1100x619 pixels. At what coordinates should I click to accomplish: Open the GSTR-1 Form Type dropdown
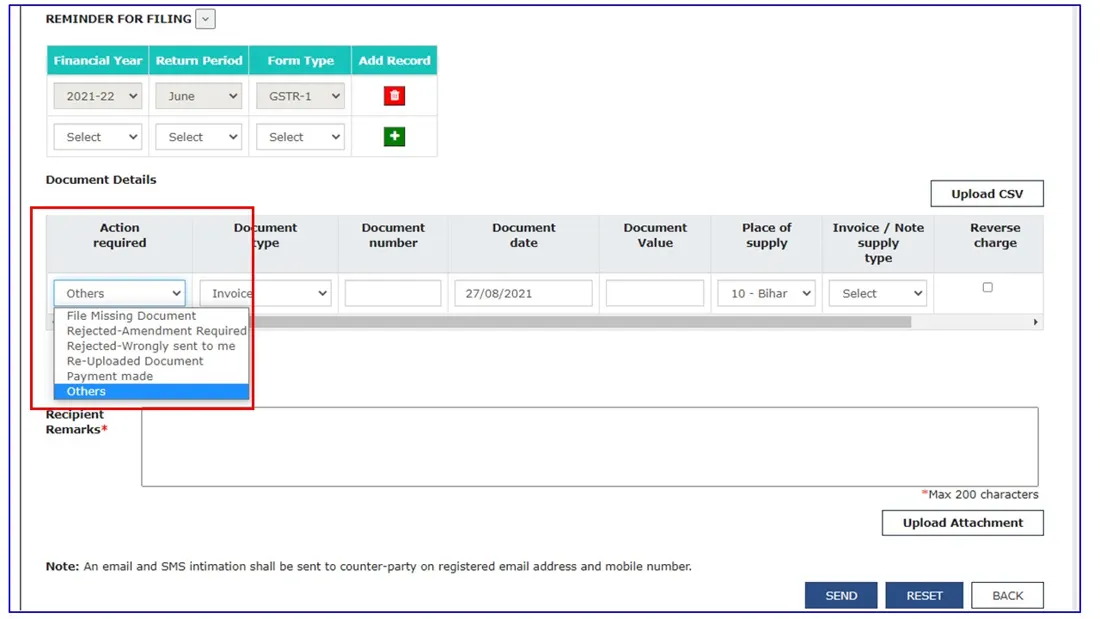300,96
